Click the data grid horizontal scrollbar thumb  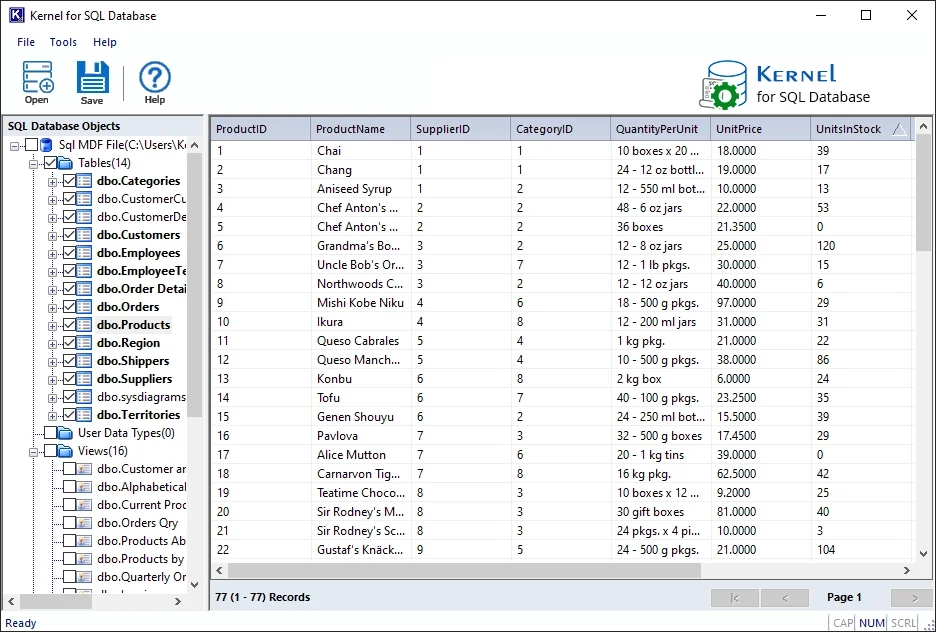coord(464,571)
